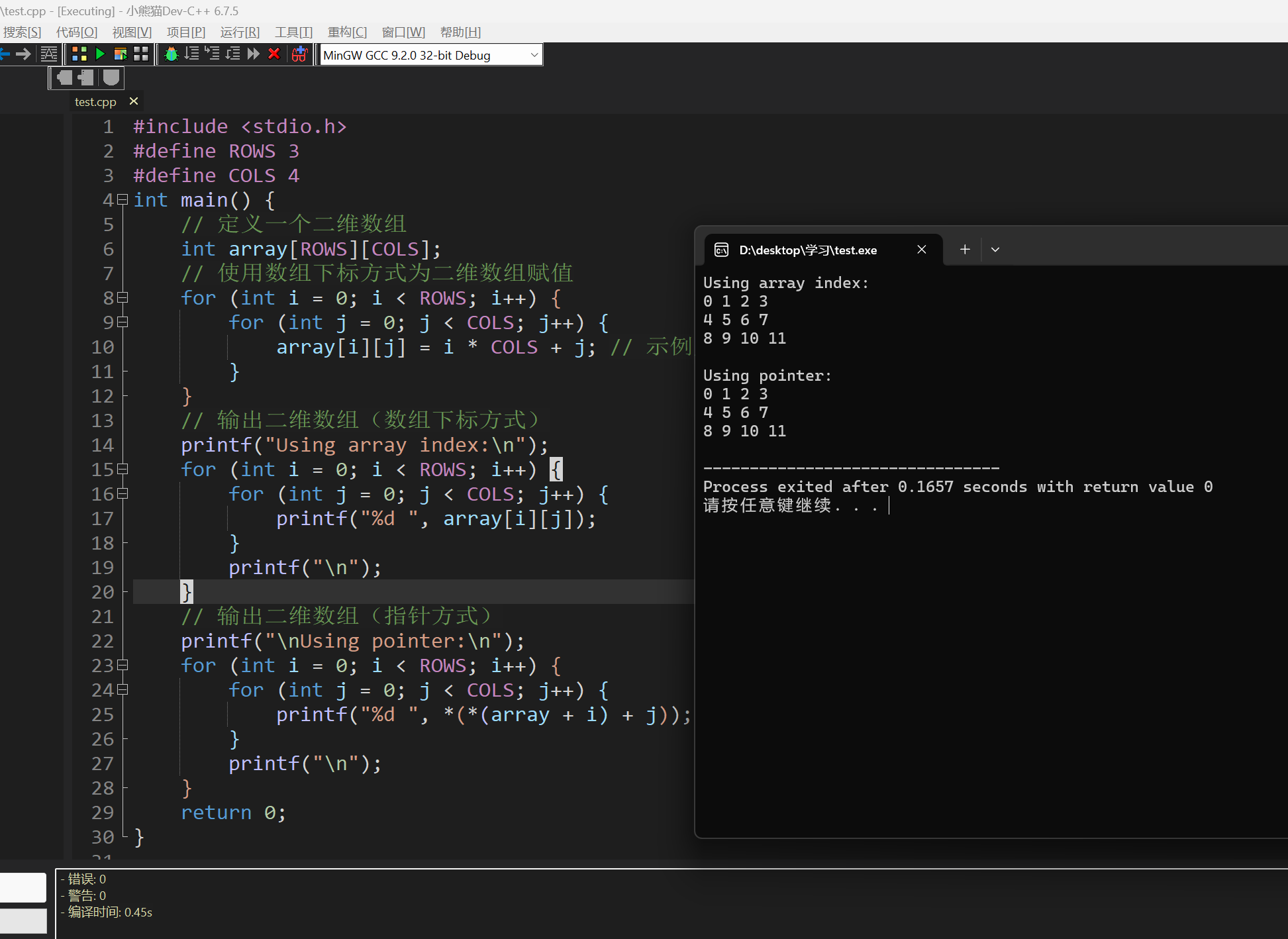The height and width of the screenshot is (939, 1288).
Task: Click the gray shield-shaped toolbar icon
Action: pos(111,78)
